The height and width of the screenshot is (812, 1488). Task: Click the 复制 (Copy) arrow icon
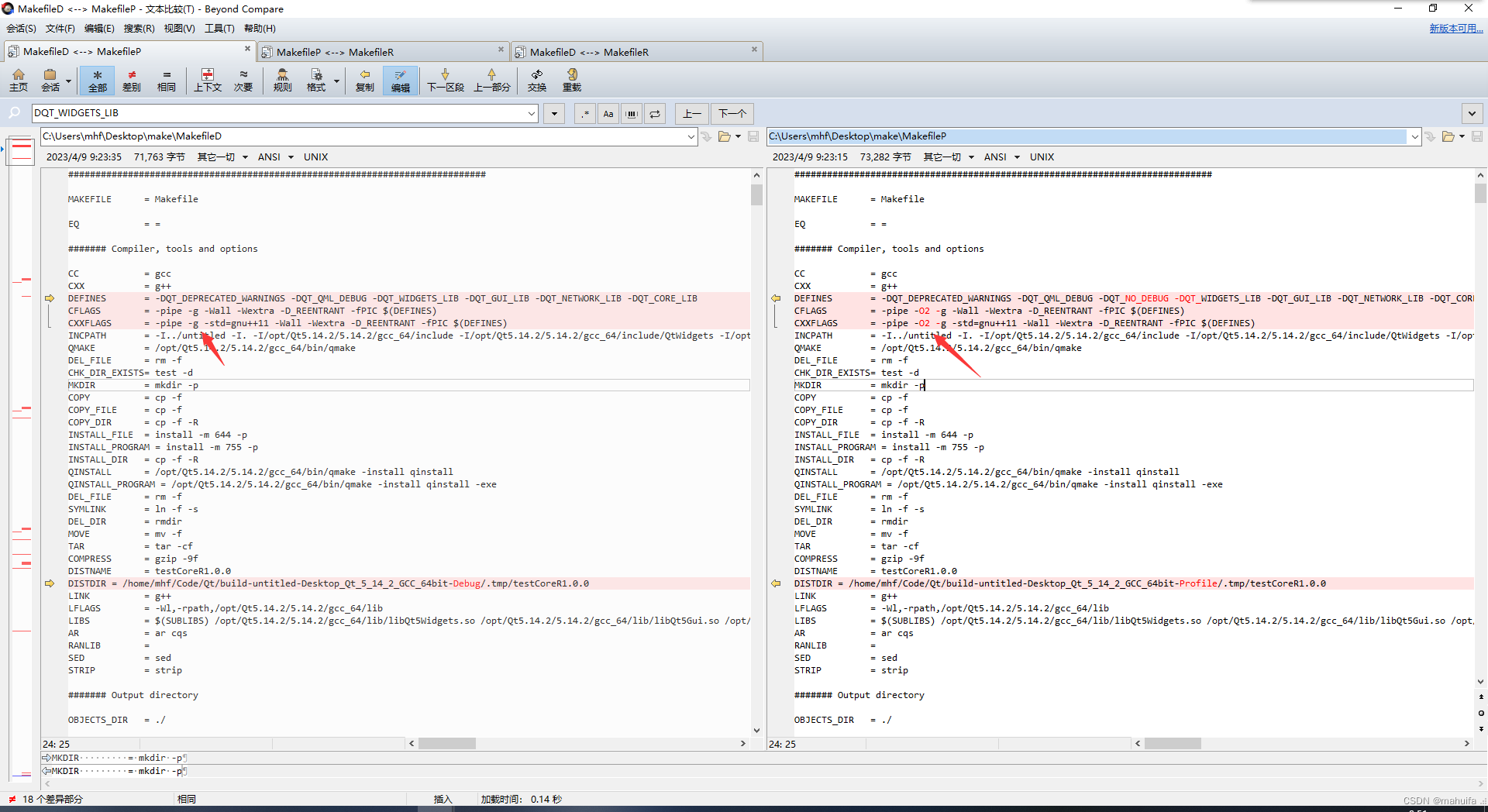coord(365,80)
